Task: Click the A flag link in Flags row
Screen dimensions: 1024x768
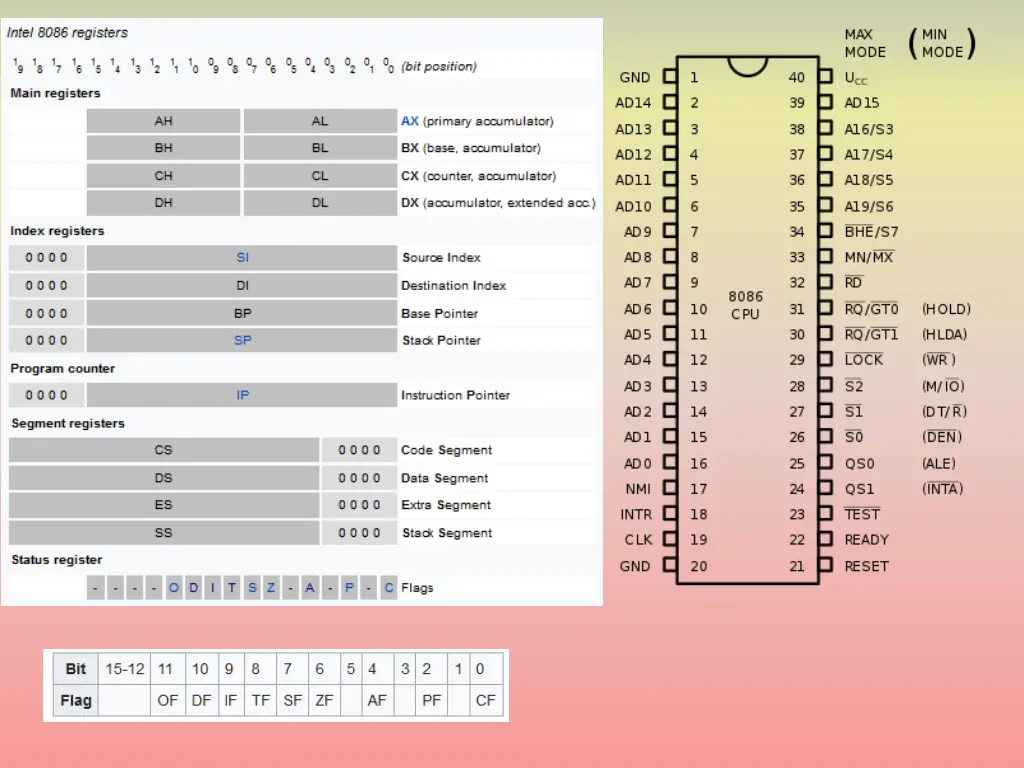Action: pos(310,588)
